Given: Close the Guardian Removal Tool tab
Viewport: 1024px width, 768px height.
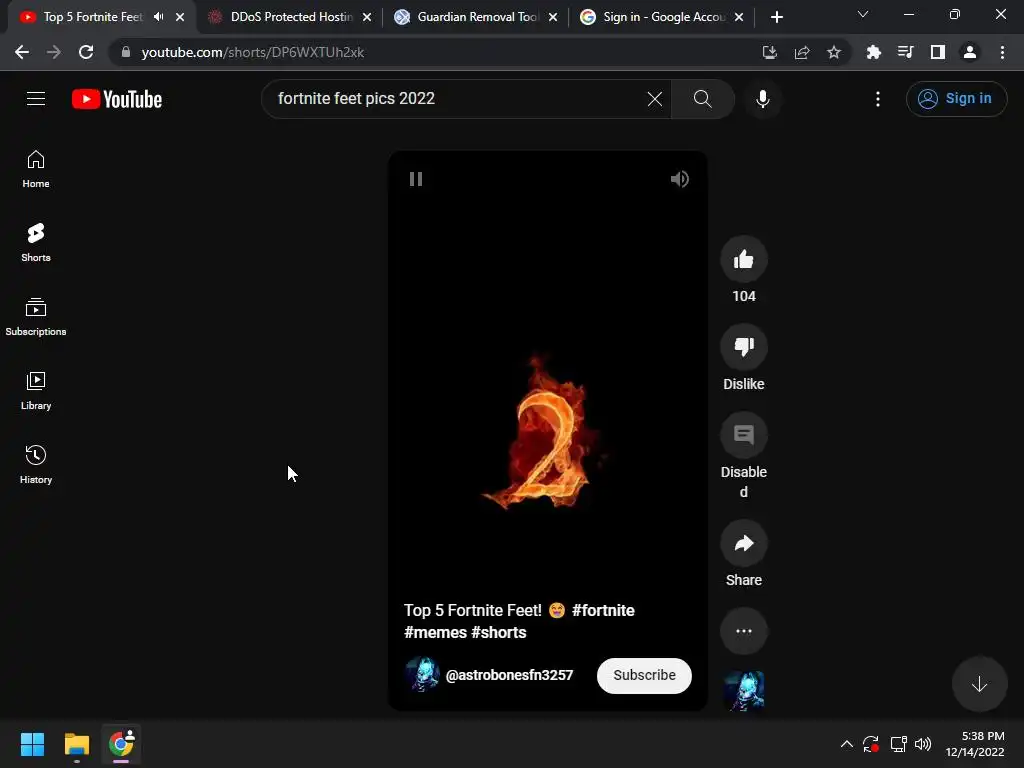Looking at the screenshot, I should click(553, 18).
